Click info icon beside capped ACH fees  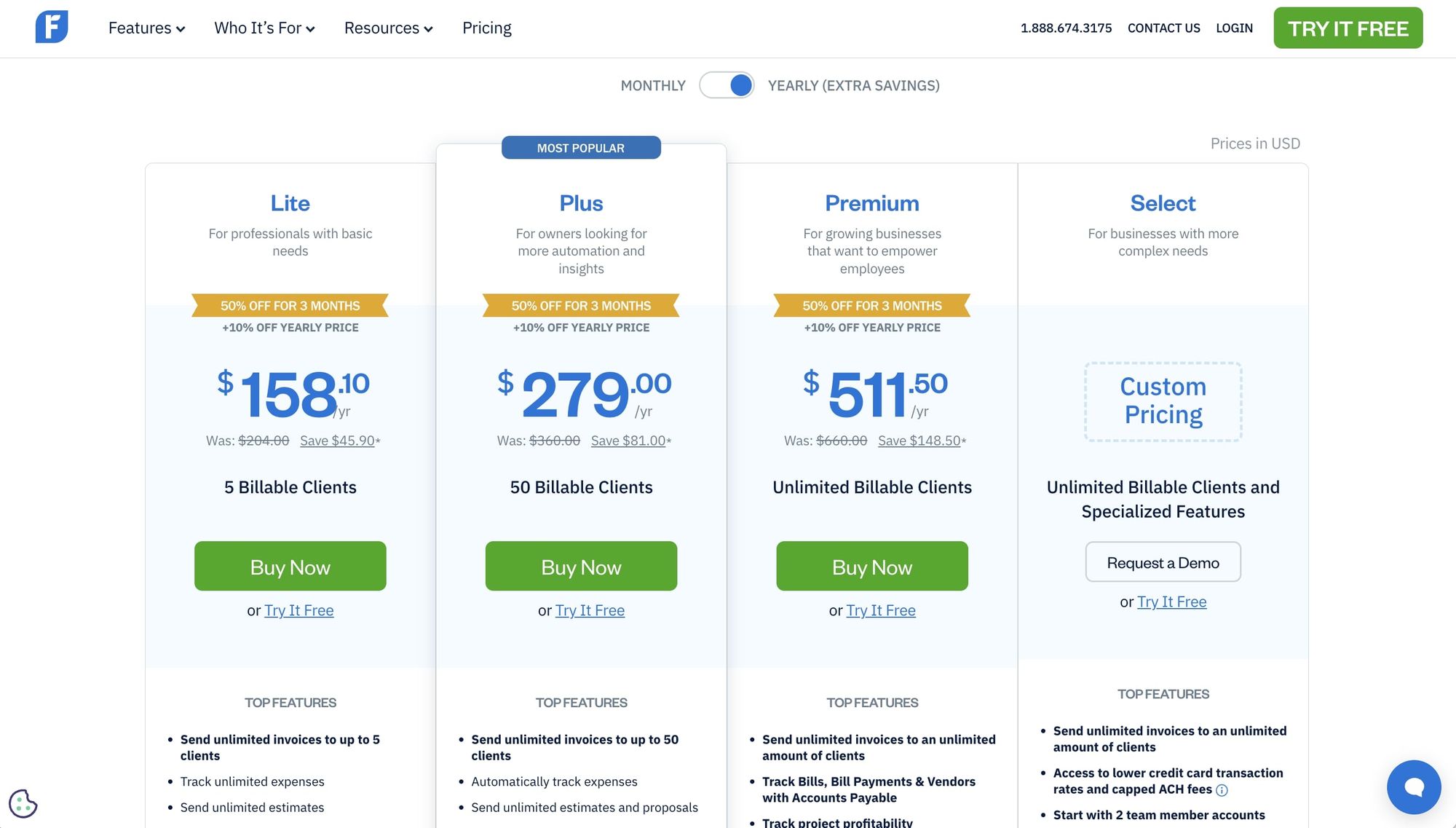pos(1222,790)
